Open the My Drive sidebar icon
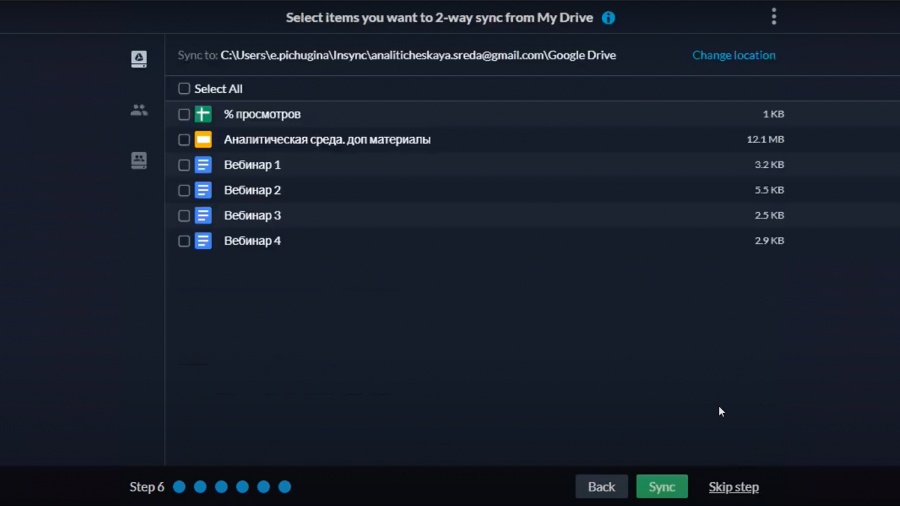Image resolution: width=900 pixels, height=506 pixels. click(x=139, y=59)
